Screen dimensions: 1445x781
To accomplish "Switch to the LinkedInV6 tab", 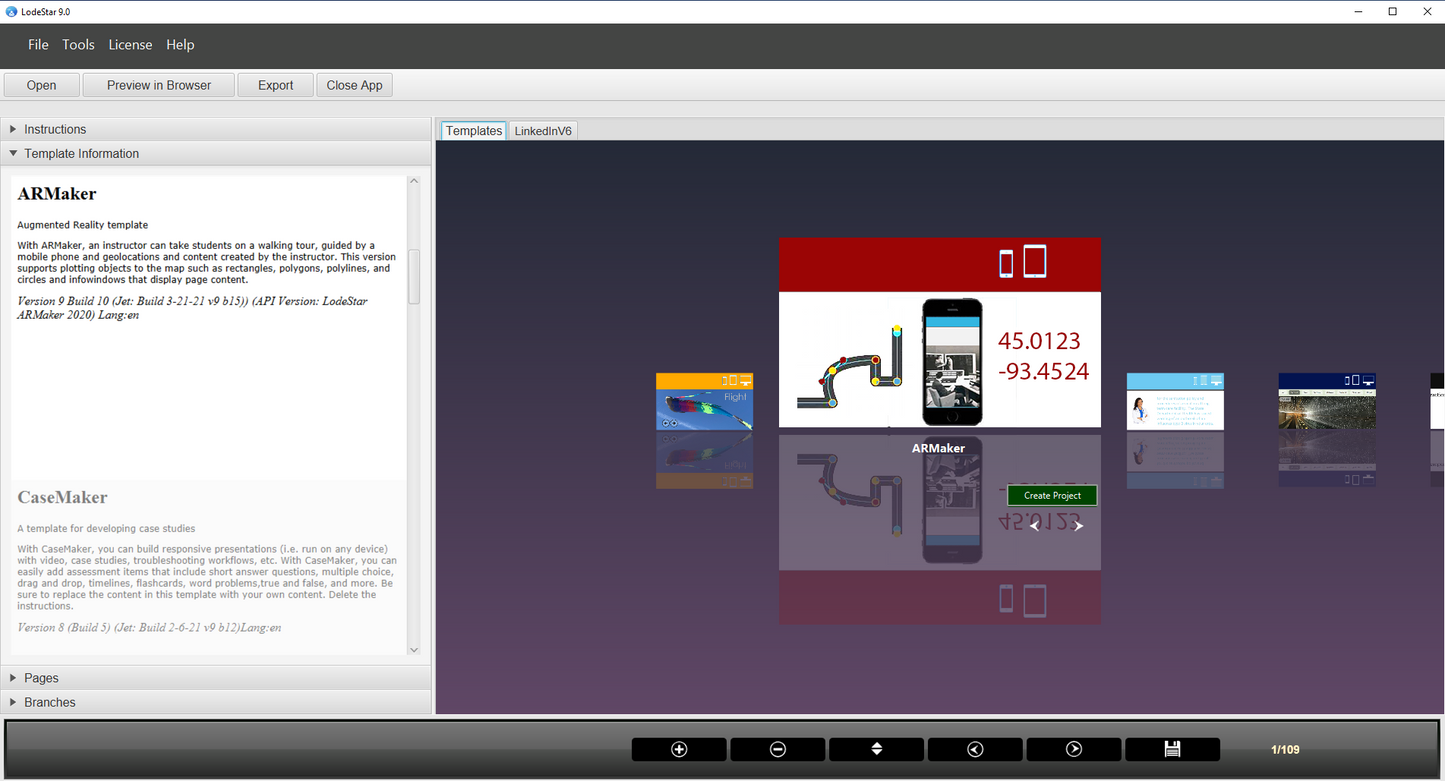I will point(543,131).
